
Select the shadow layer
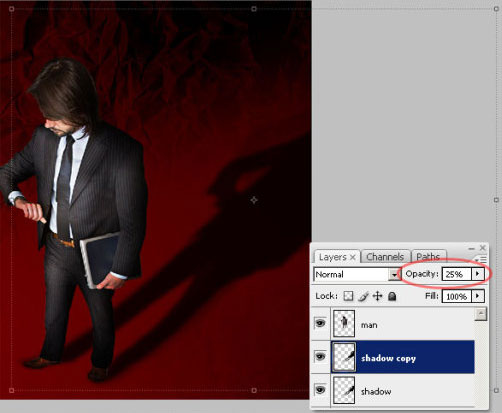(403, 391)
